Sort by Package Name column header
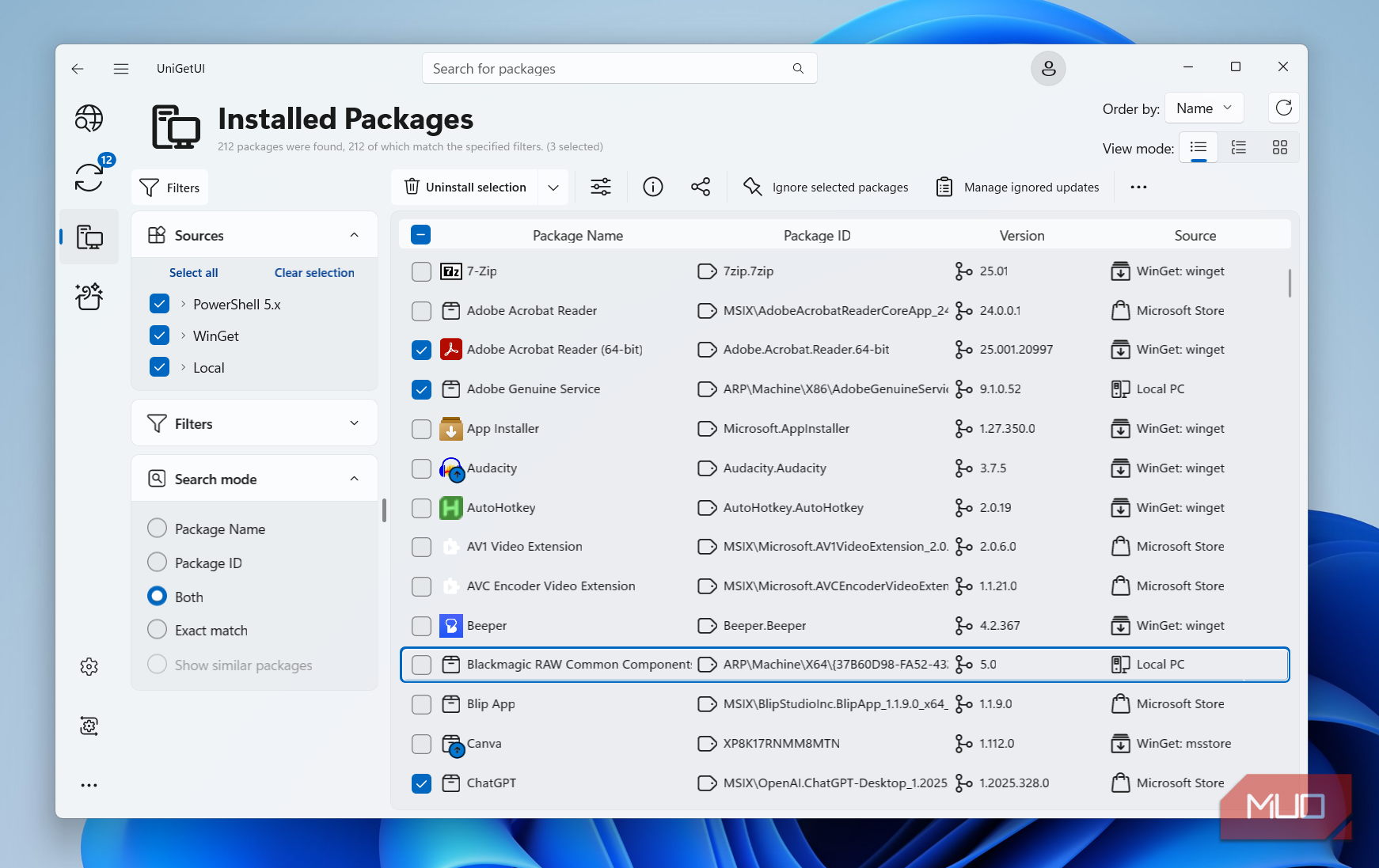This screenshot has width=1379, height=868. point(577,236)
